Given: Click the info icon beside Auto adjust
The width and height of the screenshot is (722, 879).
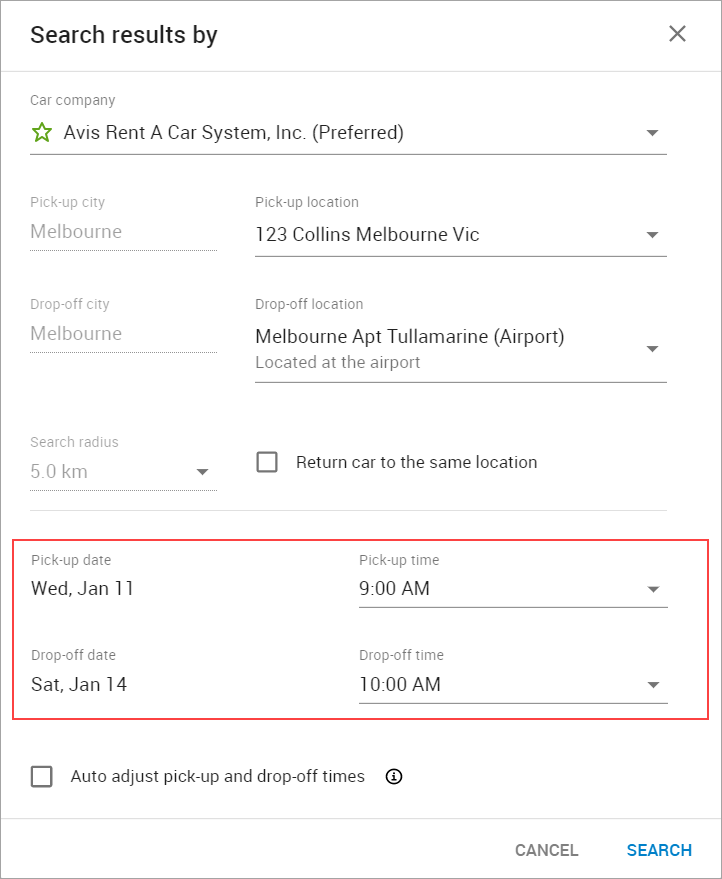Looking at the screenshot, I should click(394, 776).
